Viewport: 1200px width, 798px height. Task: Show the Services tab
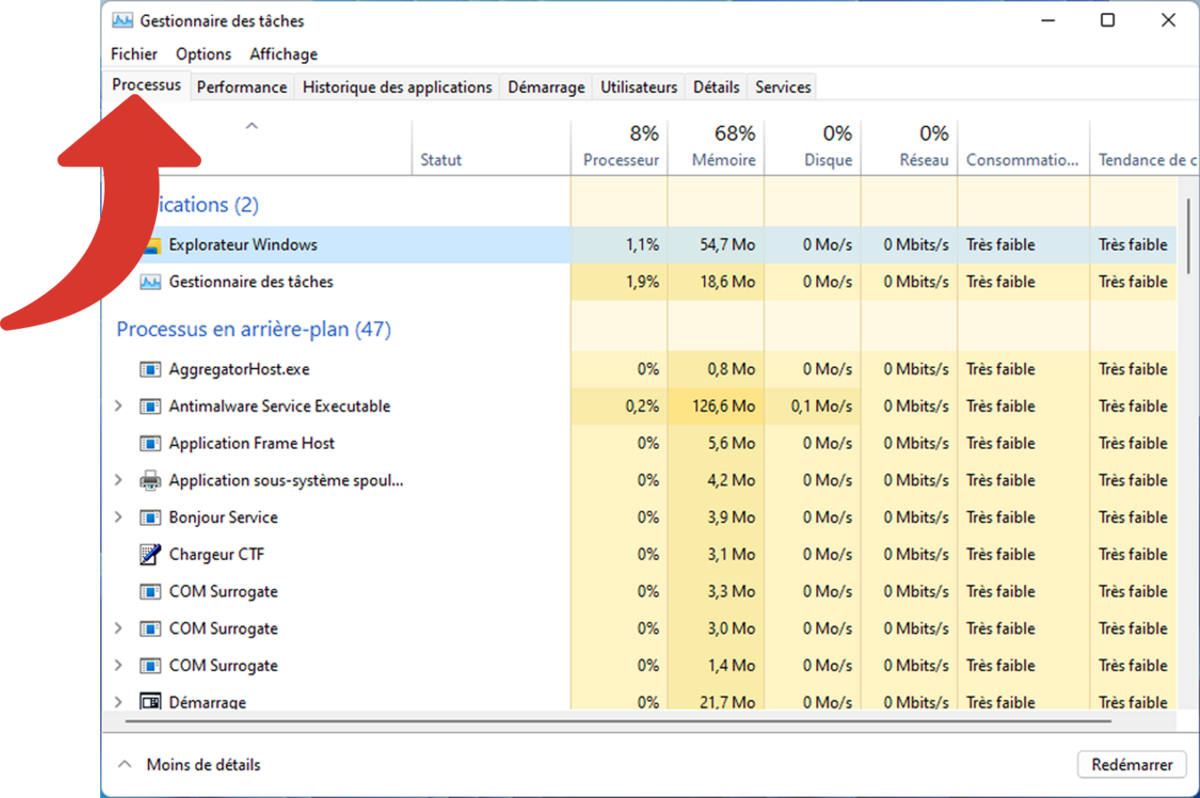tap(783, 87)
